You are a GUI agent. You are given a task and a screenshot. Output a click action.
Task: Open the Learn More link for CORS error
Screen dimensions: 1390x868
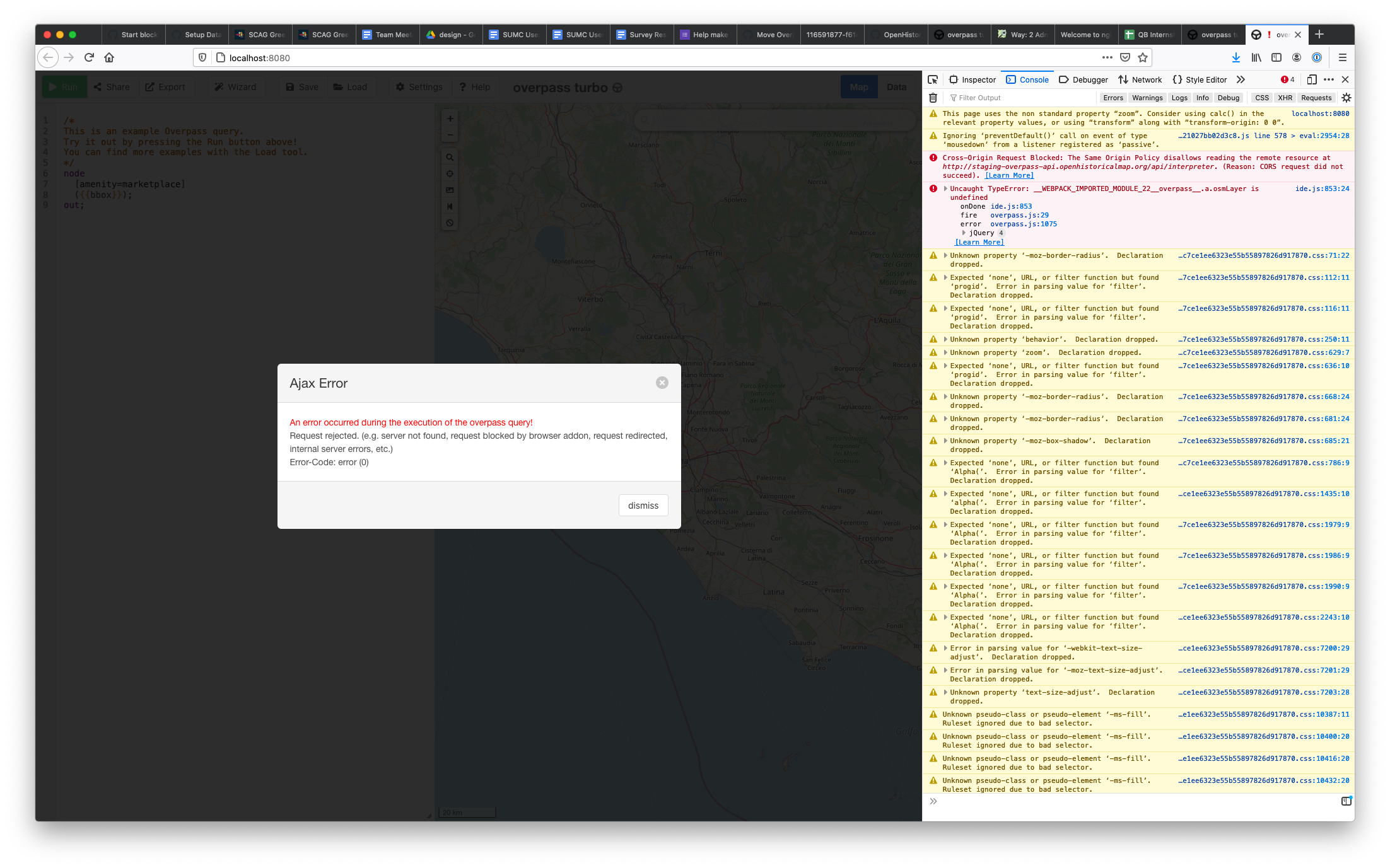(1008, 175)
